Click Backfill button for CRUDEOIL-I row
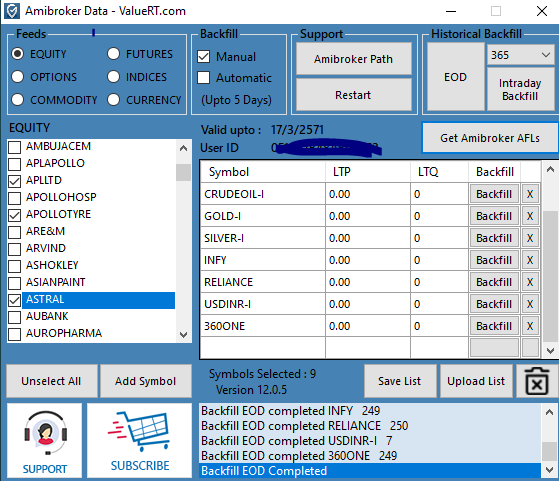 tap(494, 194)
